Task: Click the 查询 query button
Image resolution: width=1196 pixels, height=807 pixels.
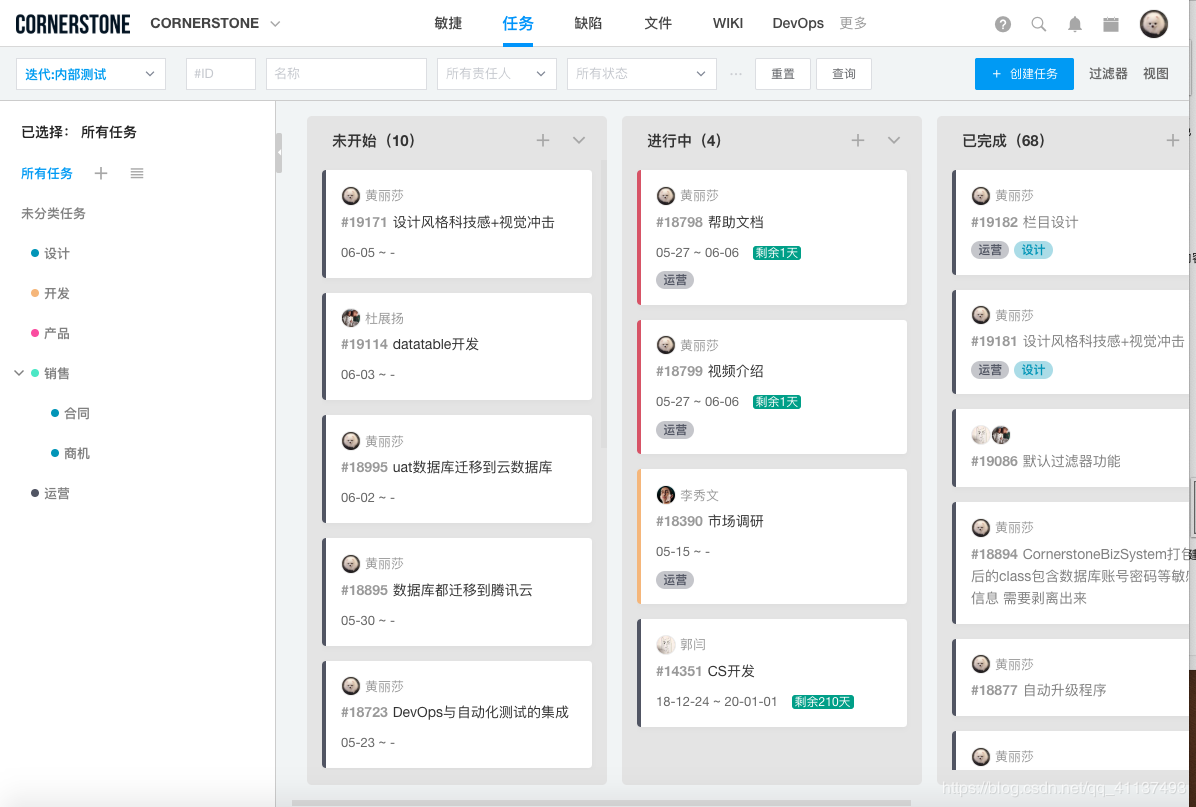Action: [x=844, y=74]
